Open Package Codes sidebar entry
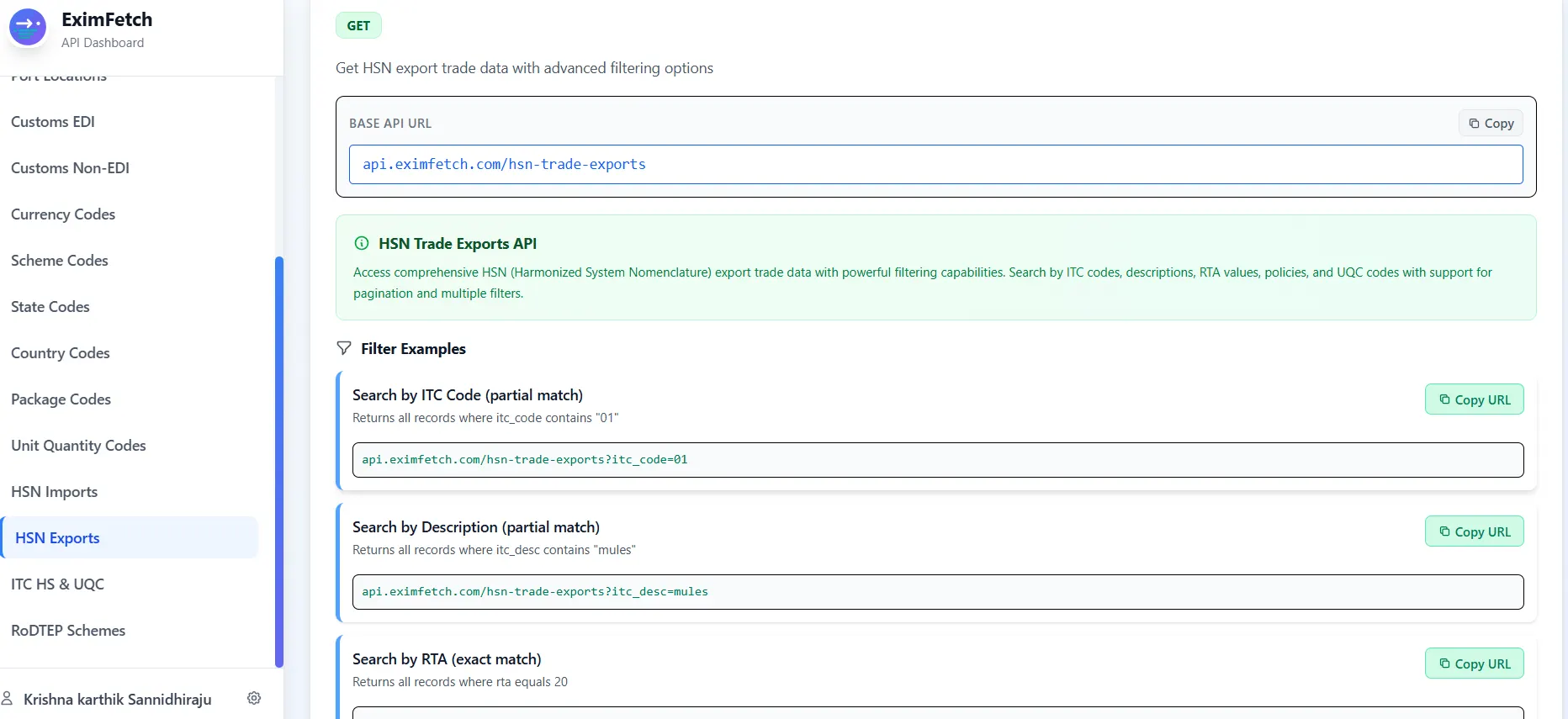The image size is (1568, 719). tap(61, 399)
